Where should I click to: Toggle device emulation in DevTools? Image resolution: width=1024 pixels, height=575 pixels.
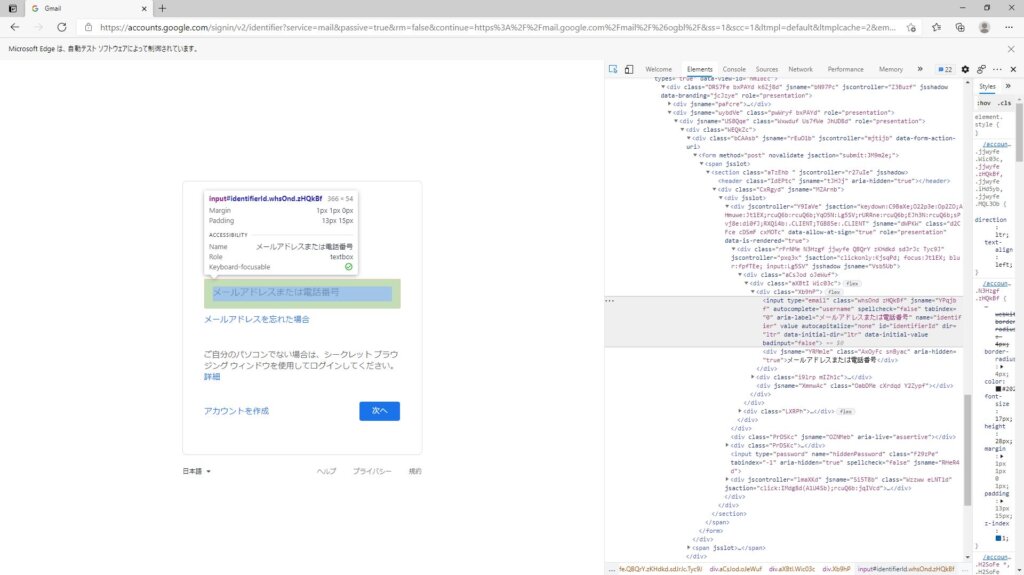(x=629, y=69)
